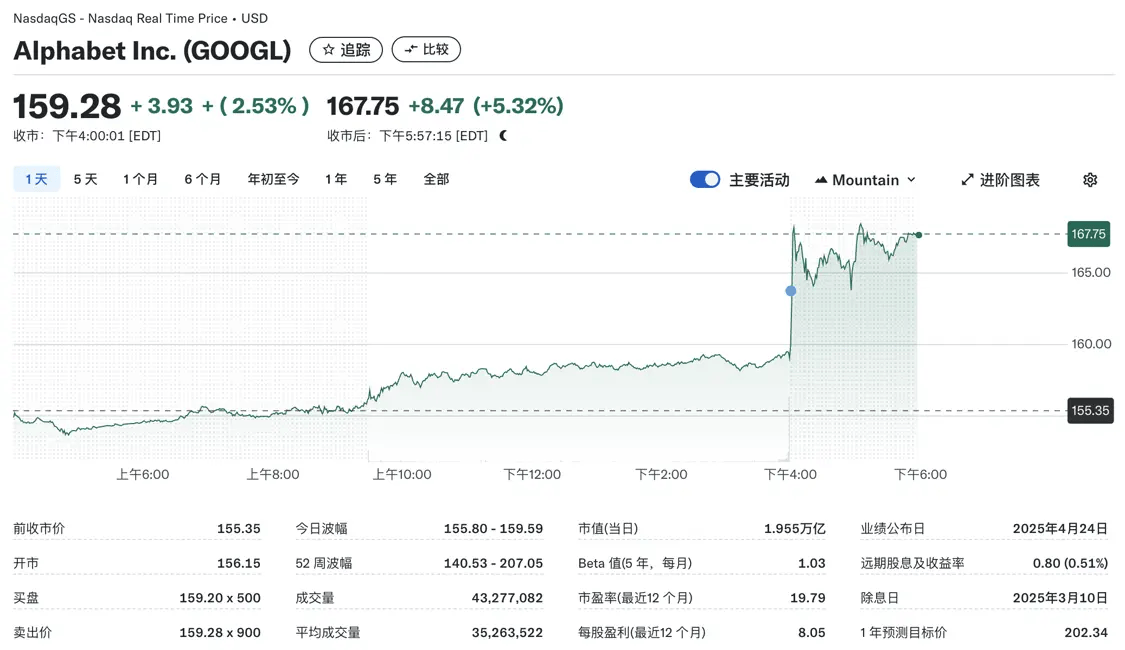Click the 1年预测目标价 value 202.34
1125x650 pixels.
coord(1086,633)
